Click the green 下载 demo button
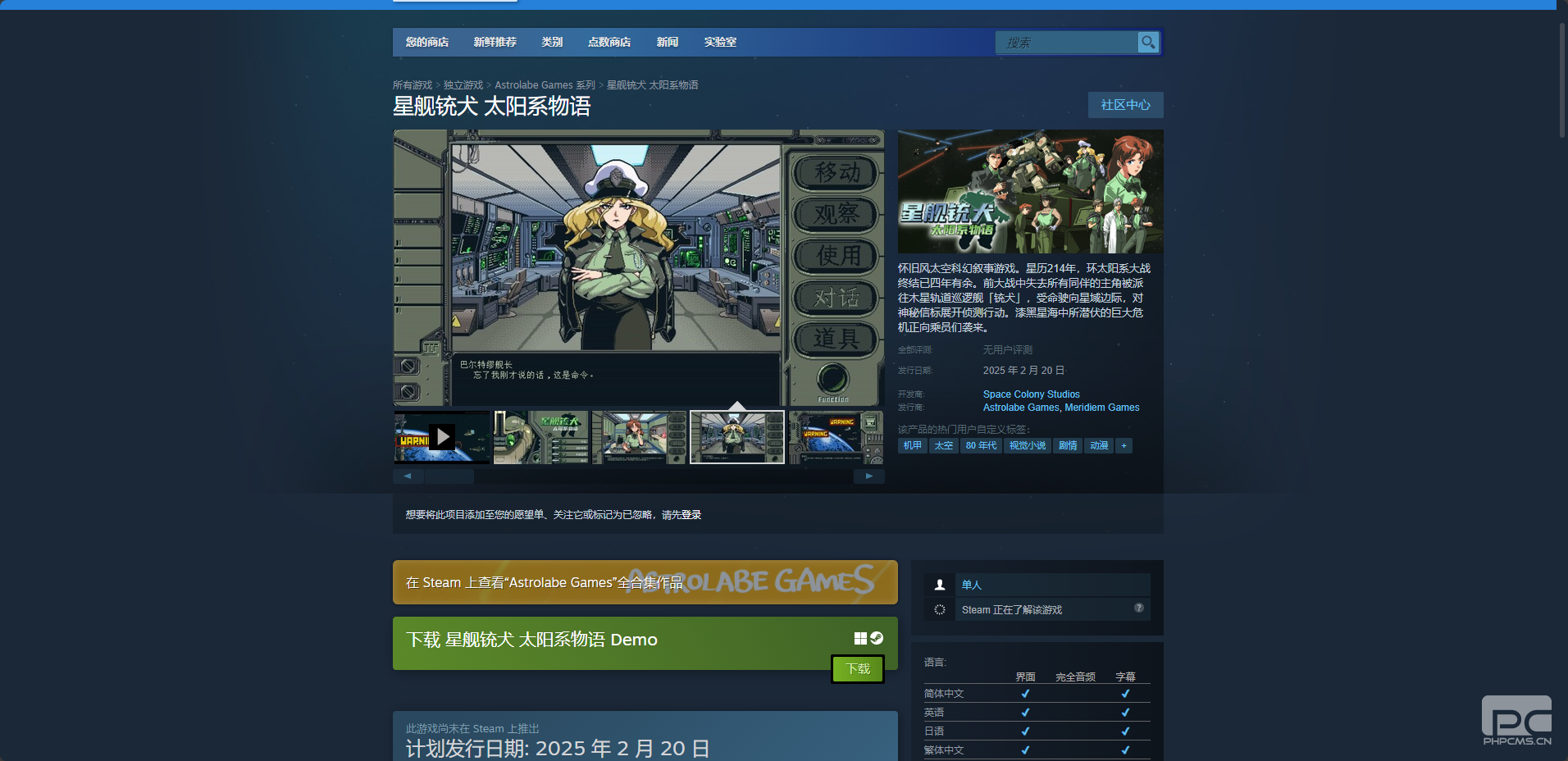Screen dimensions: 1568x761 click(x=858, y=669)
